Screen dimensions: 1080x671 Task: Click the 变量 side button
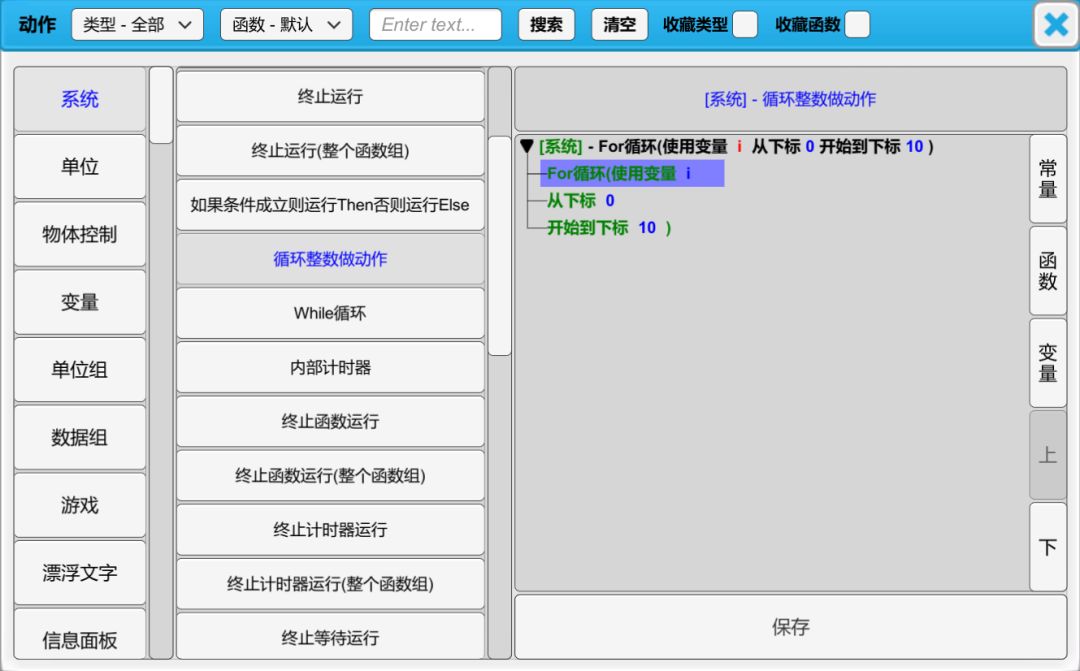click(x=1047, y=362)
